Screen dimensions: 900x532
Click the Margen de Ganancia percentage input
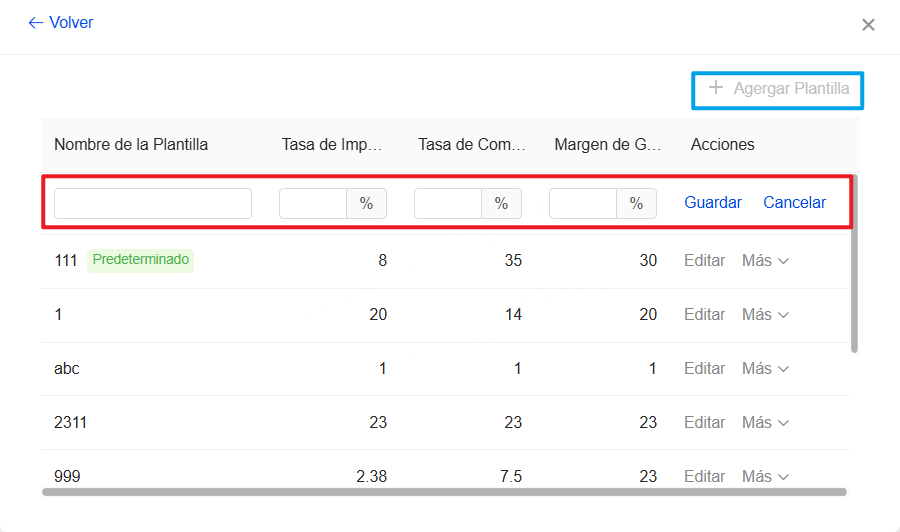coord(583,203)
